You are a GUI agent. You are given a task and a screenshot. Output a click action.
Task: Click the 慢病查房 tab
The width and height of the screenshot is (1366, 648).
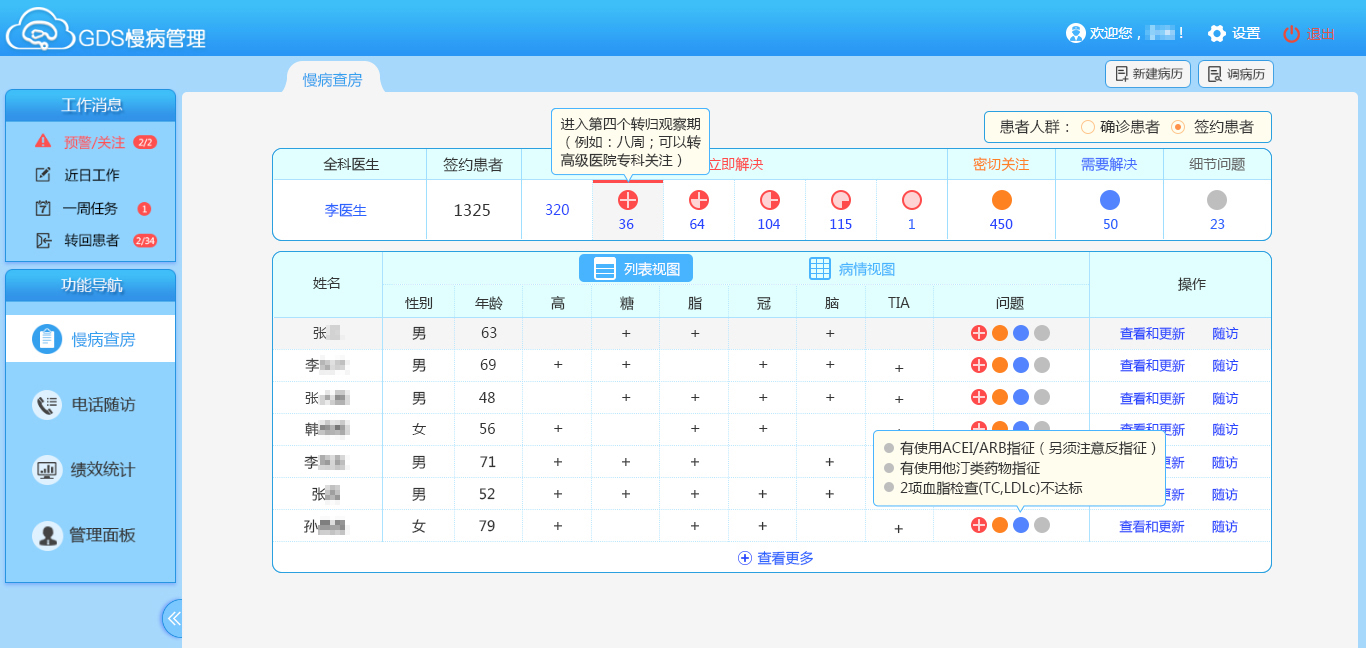click(x=333, y=80)
